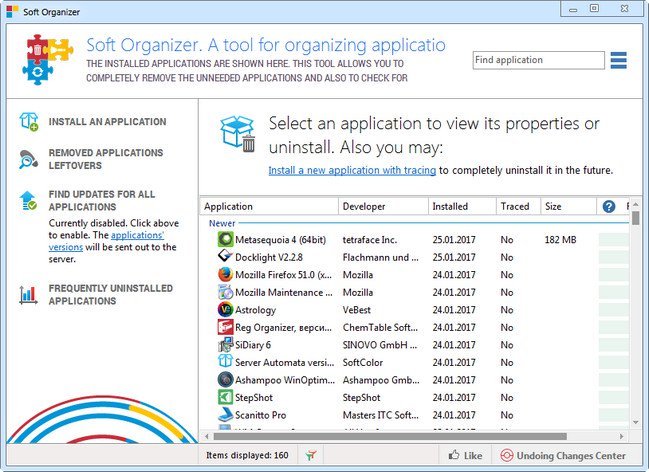Screen dimensions: 649x472
Task: Select the StepShot application name
Action: (x=254, y=397)
